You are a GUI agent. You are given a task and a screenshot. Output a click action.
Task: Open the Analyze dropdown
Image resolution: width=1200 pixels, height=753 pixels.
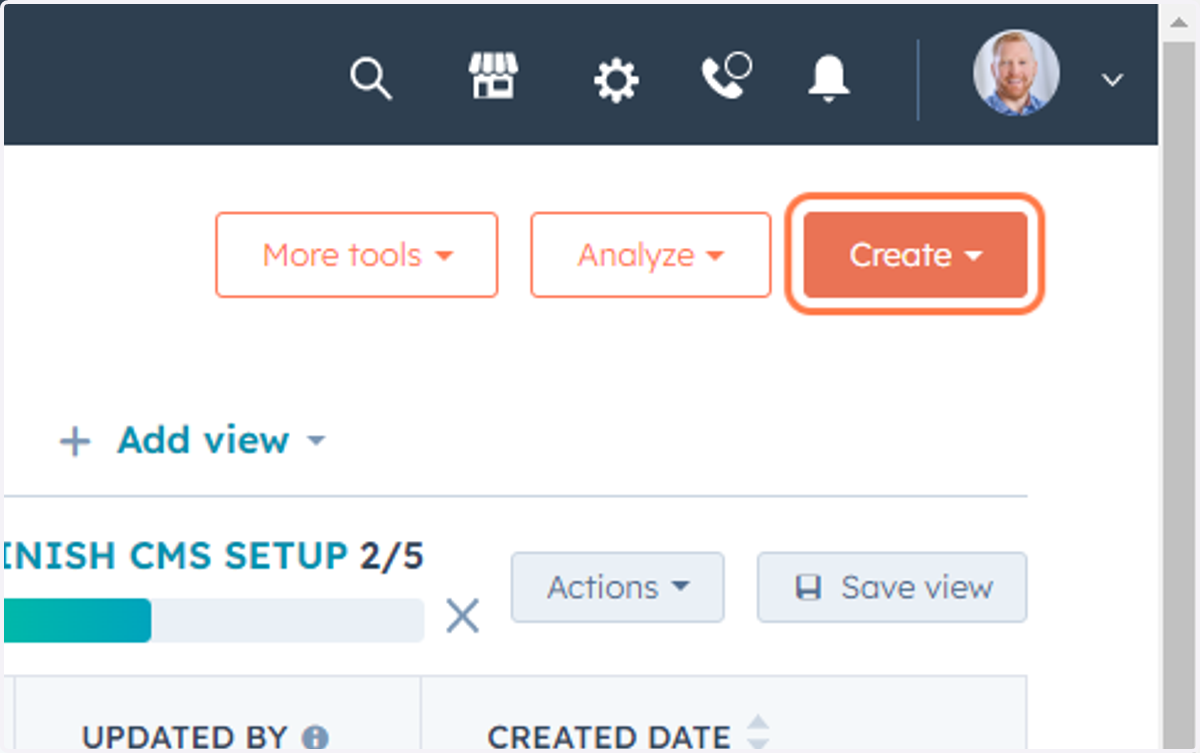pyautogui.click(x=651, y=255)
